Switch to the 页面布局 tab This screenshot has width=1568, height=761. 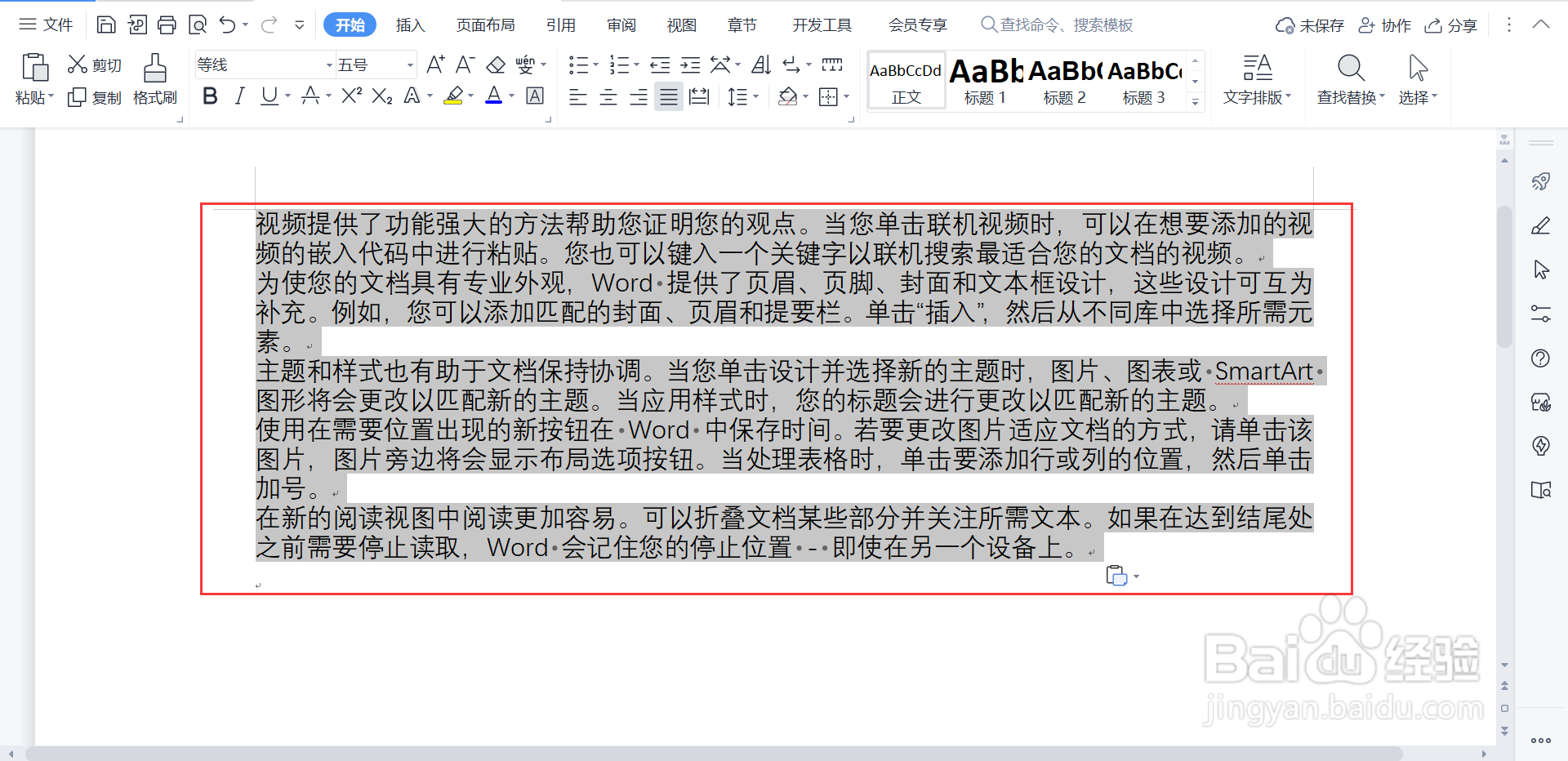[x=486, y=25]
